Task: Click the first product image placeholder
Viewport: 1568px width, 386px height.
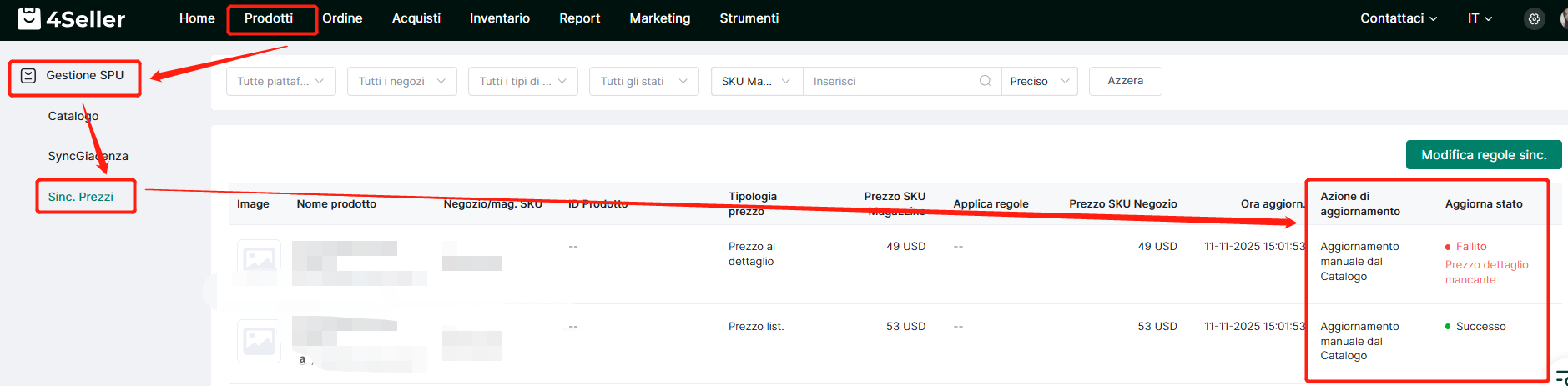Action: 259,260
